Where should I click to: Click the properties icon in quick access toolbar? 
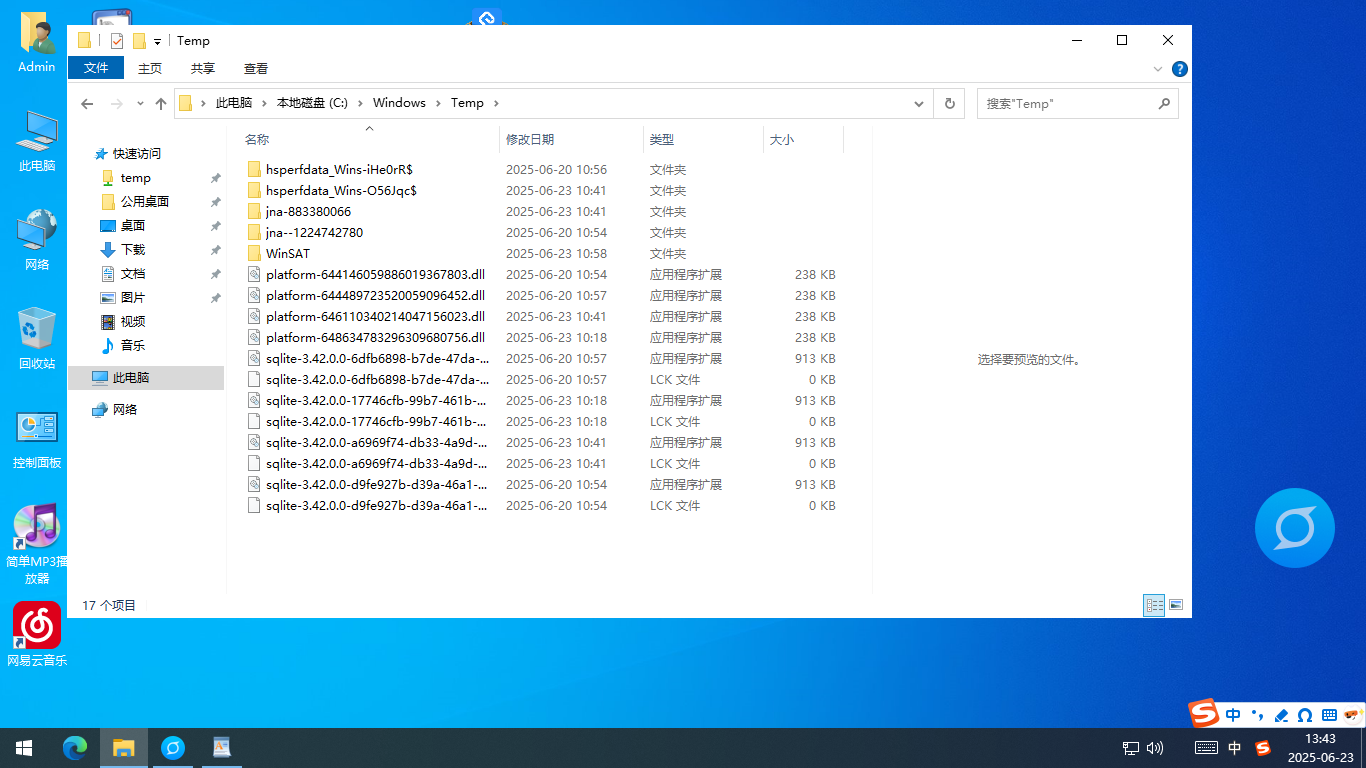tap(117, 41)
